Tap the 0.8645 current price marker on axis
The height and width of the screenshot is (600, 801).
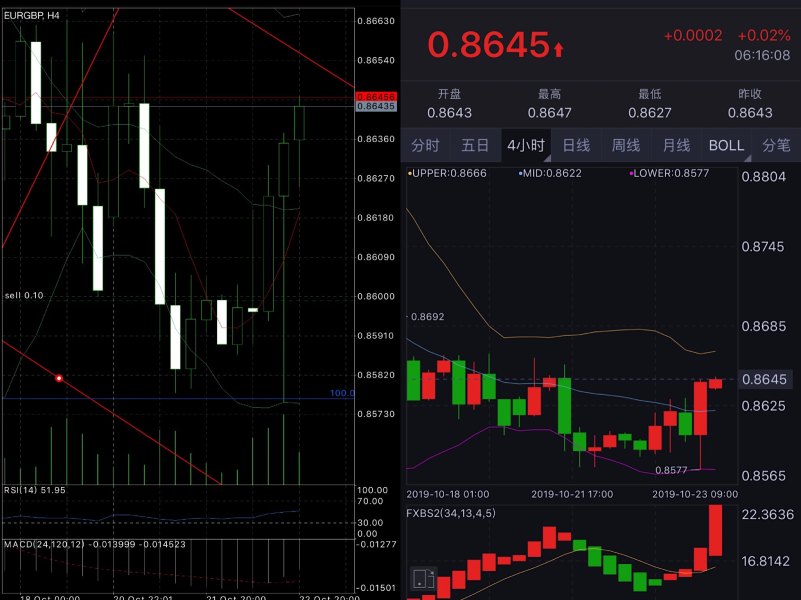[765, 379]
